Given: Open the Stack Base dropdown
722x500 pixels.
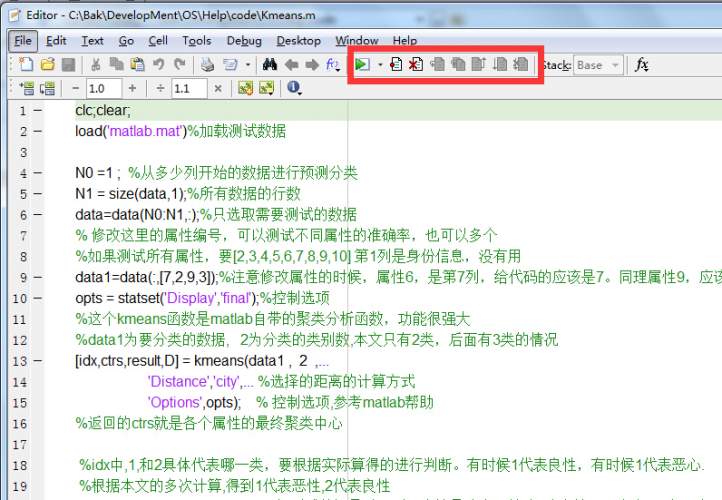Looking at the screenshot, I should [x=598, y=65].
